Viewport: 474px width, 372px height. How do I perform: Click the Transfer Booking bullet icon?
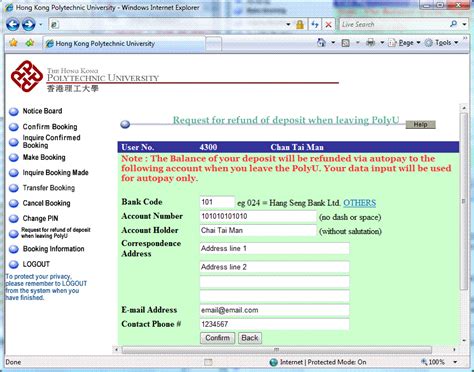click(14, 188)
